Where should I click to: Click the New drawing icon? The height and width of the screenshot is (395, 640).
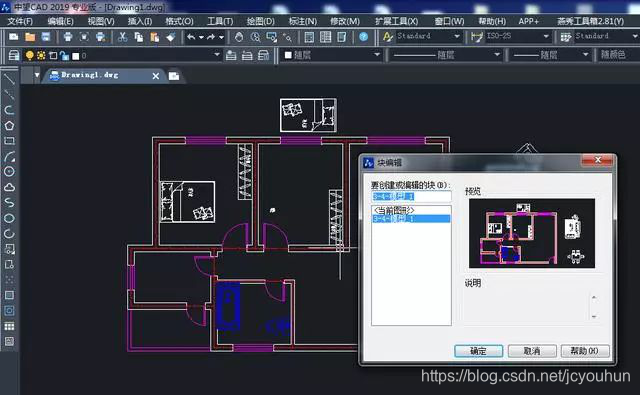coord(13,37)
